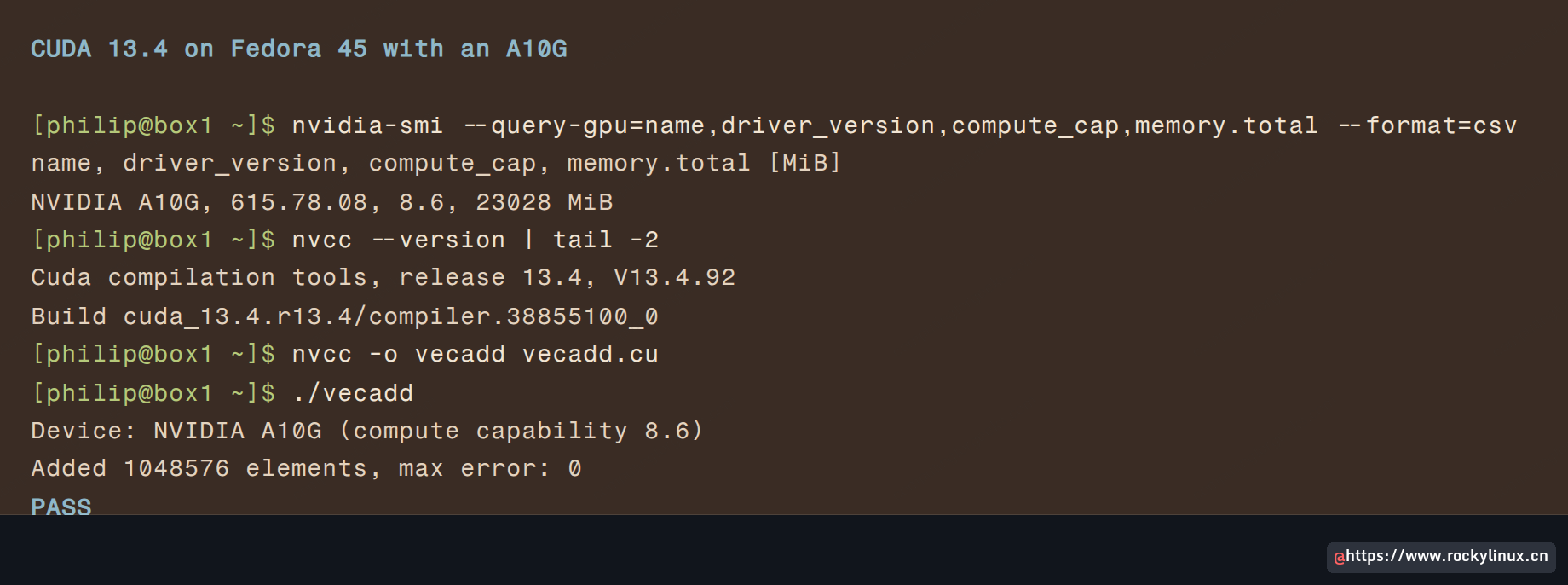Click 'memory.total [MiB]' column header
Viewport: 1568px width, 585px height.
[x=705, y=163]
